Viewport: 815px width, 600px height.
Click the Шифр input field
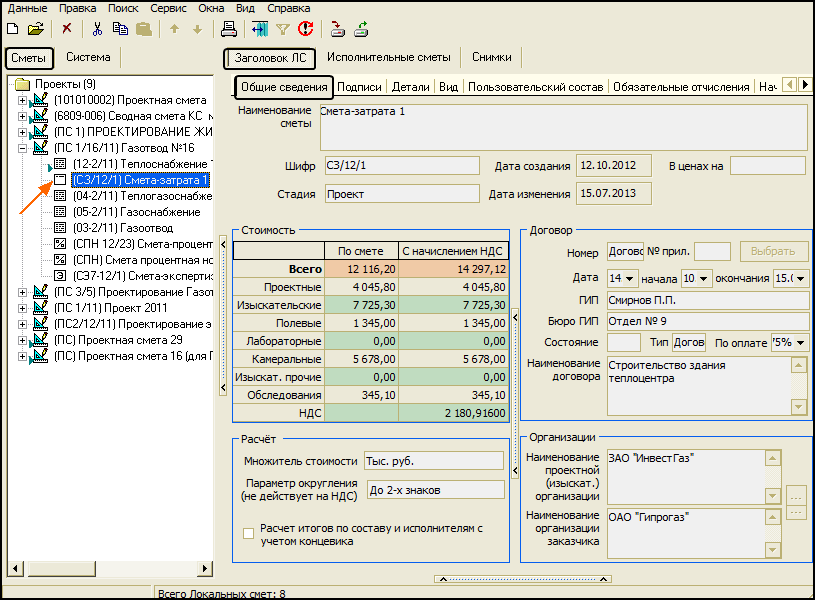[401, 165]
